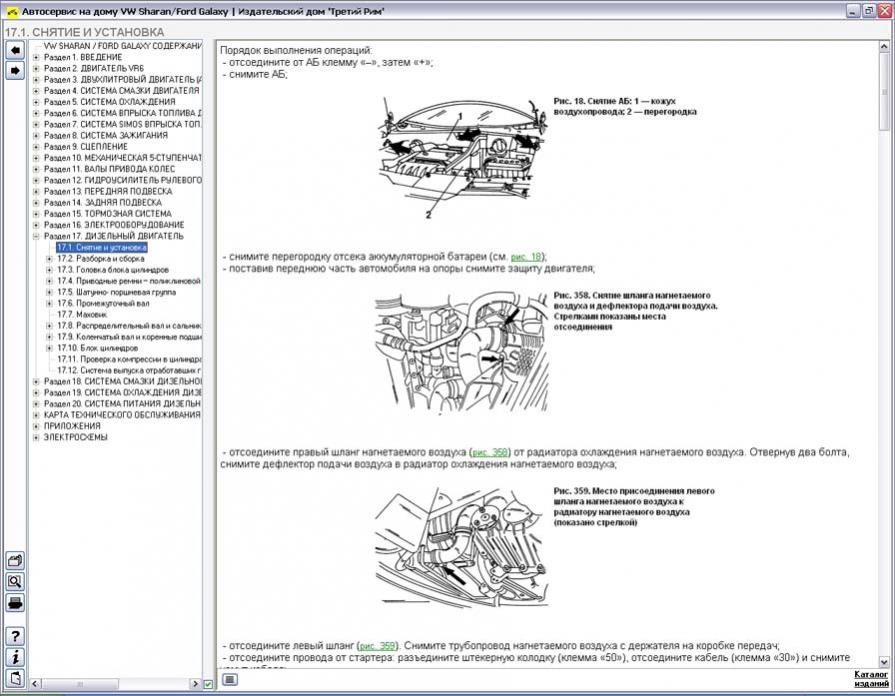This screenshot has width=895, height=696.
Task: Open search with the magnifier icon
Action: 15,581
